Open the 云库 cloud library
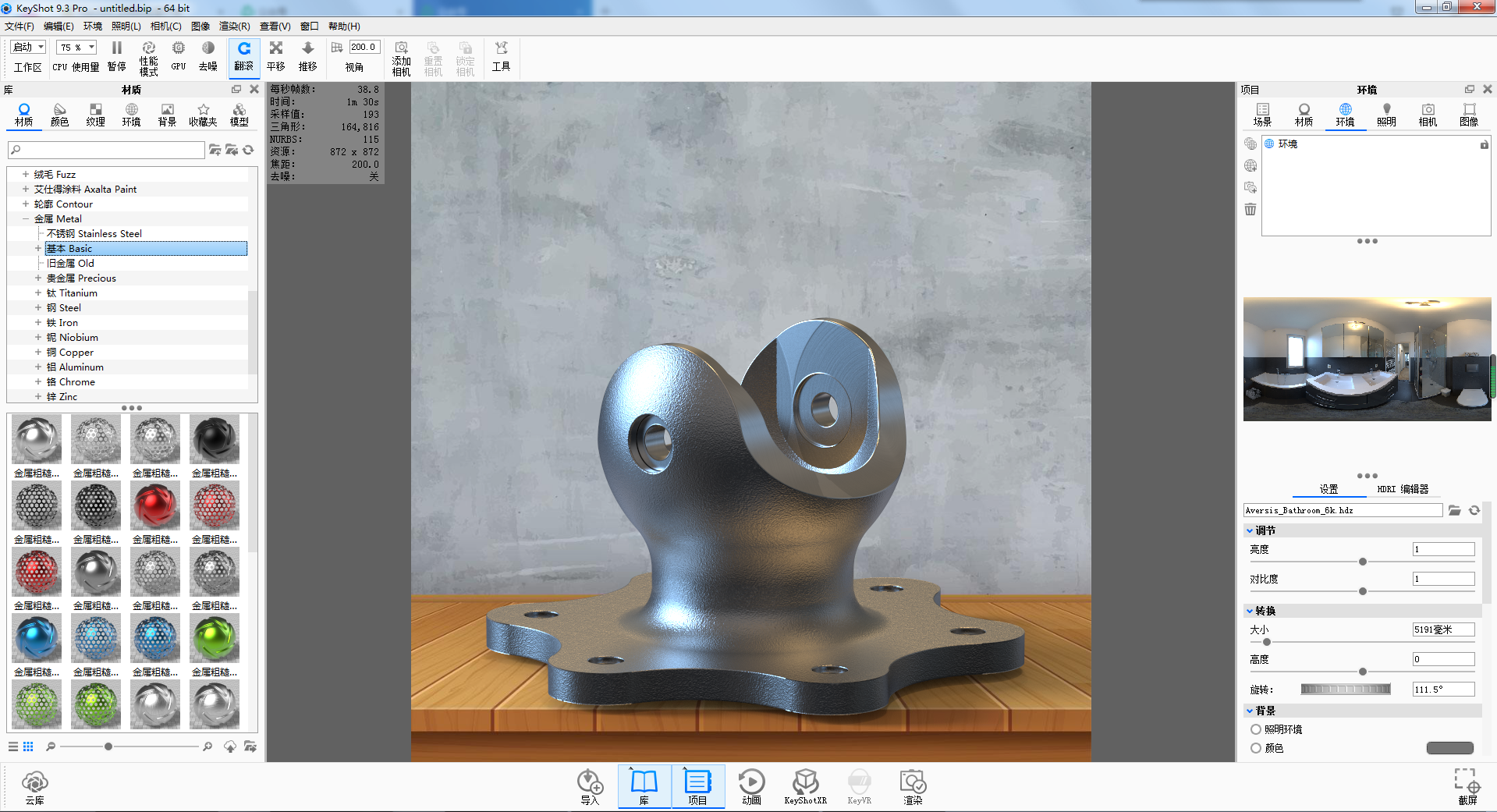Image resolution: width=1497 pixels, height=812 pixels. 35,787
